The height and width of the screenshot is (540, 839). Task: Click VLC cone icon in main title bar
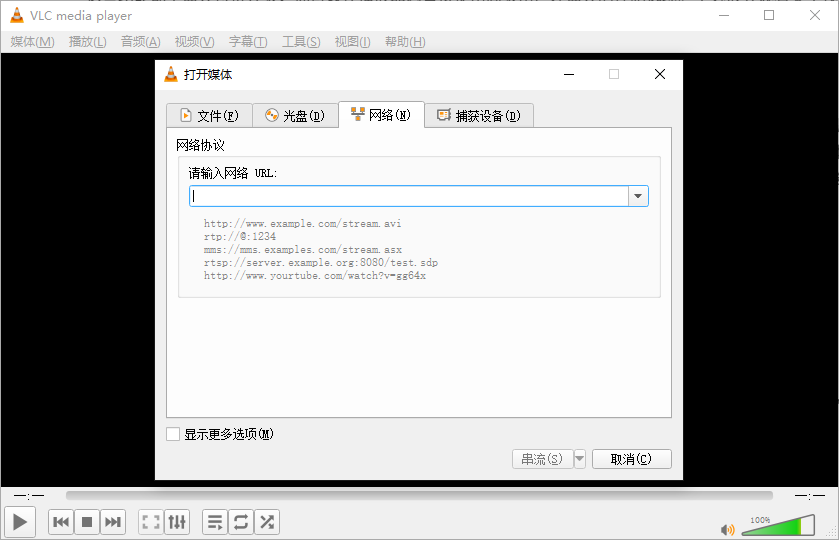point(17,16)
